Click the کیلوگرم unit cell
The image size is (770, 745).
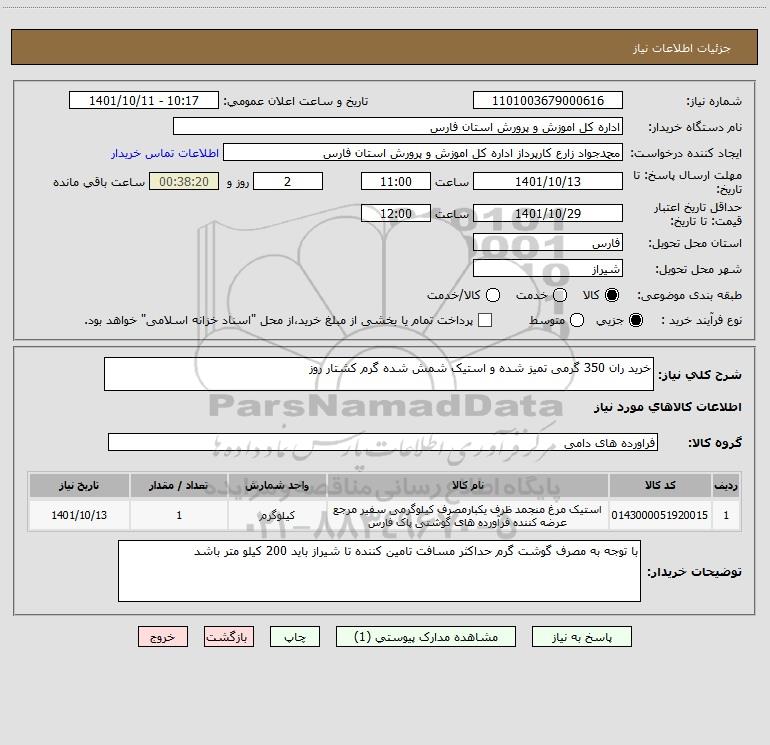pos(277,515)
